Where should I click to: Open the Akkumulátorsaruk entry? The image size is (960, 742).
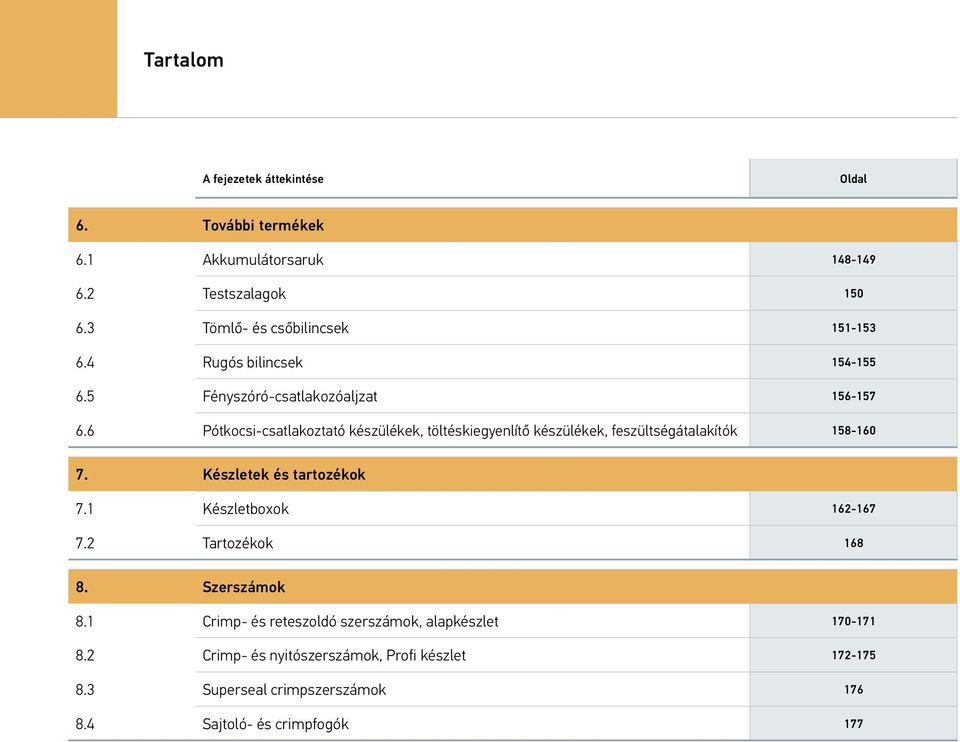click(x=263, y=260)
